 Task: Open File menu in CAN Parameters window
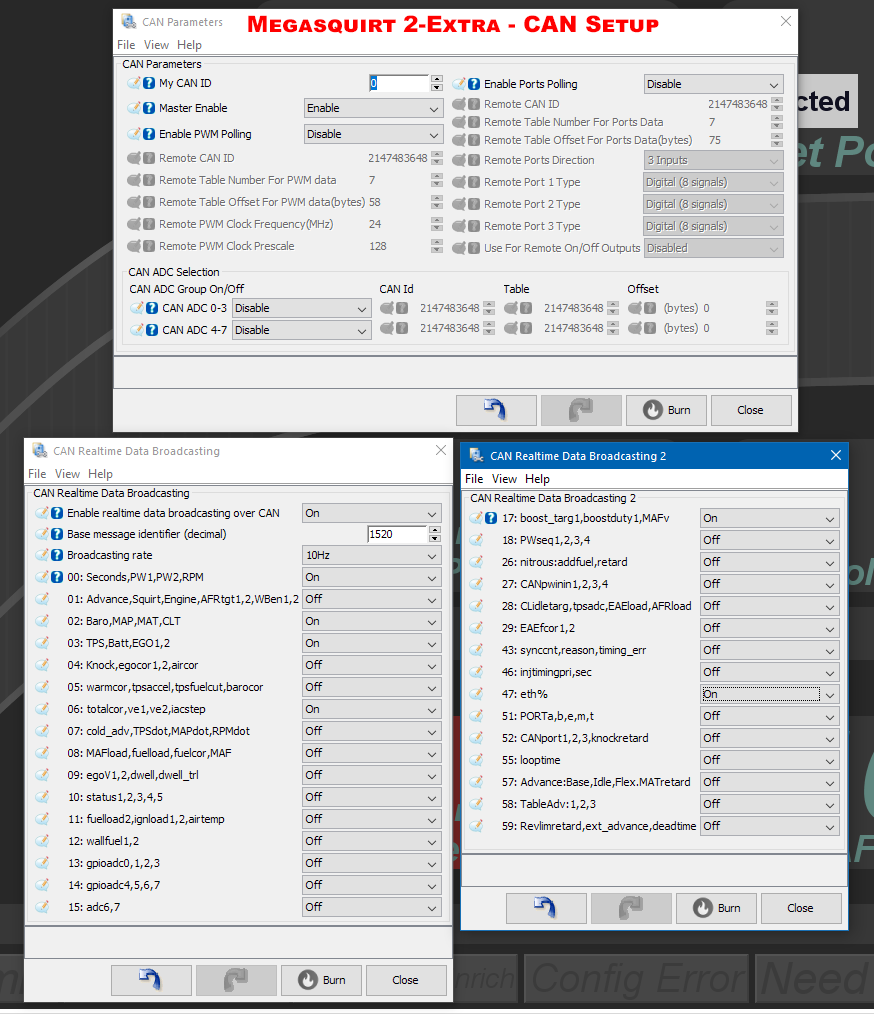tap(126, 45)
